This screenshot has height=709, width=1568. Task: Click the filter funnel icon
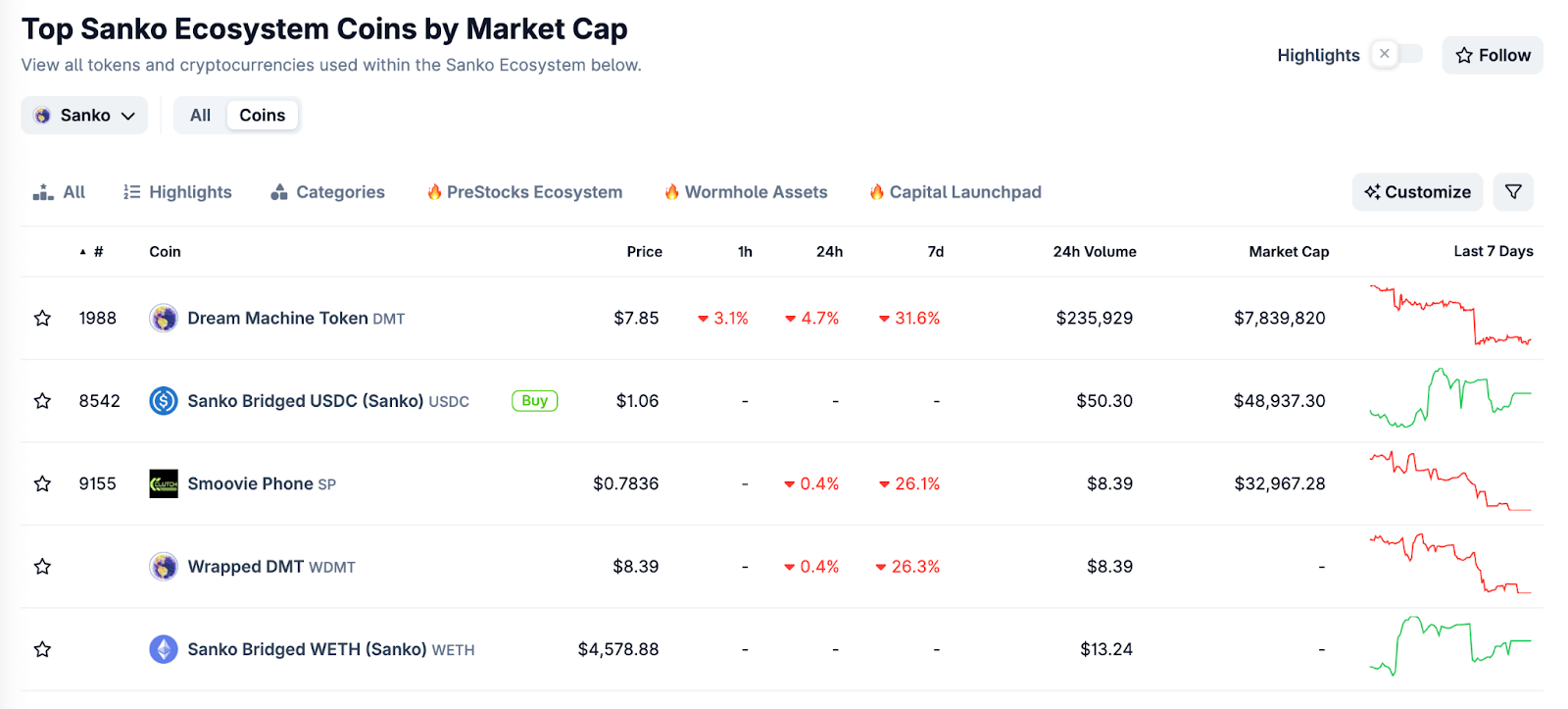pyautogui.click(x=1512, y=192)
